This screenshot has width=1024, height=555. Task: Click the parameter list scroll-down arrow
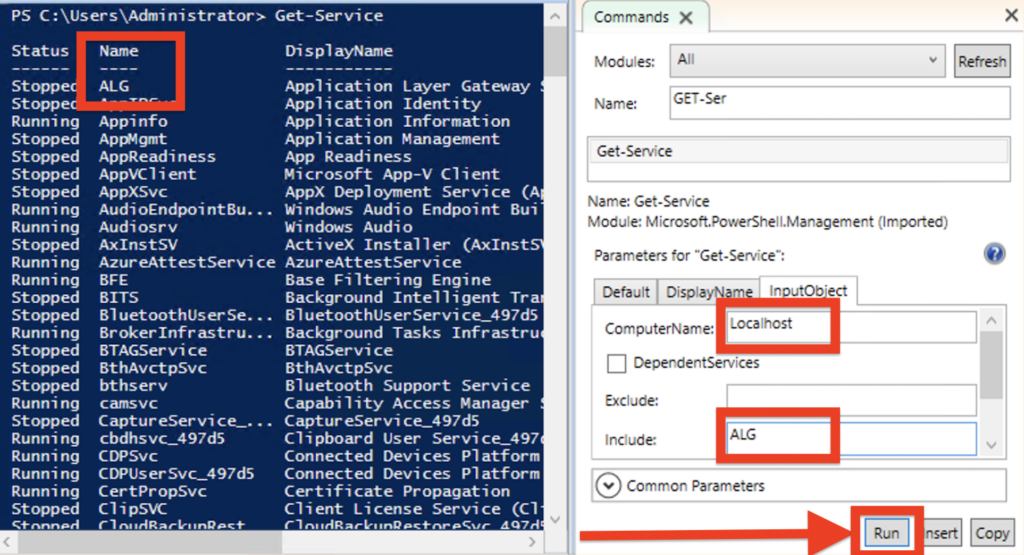point(992,444)
